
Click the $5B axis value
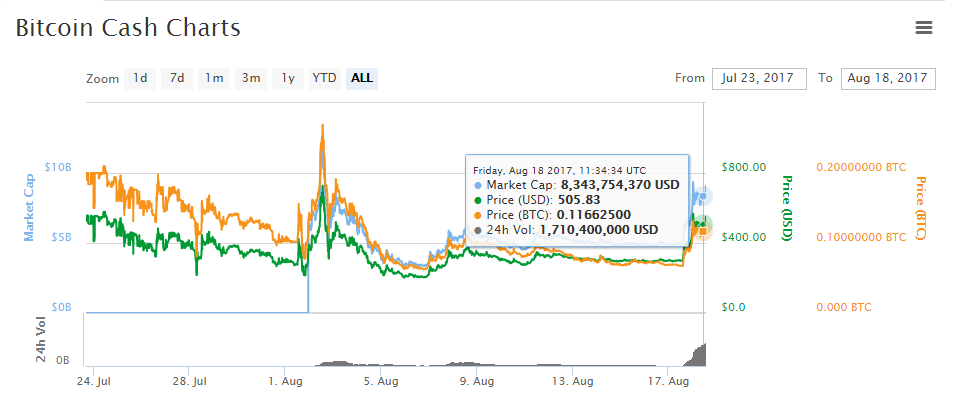(x=62, y=237)
